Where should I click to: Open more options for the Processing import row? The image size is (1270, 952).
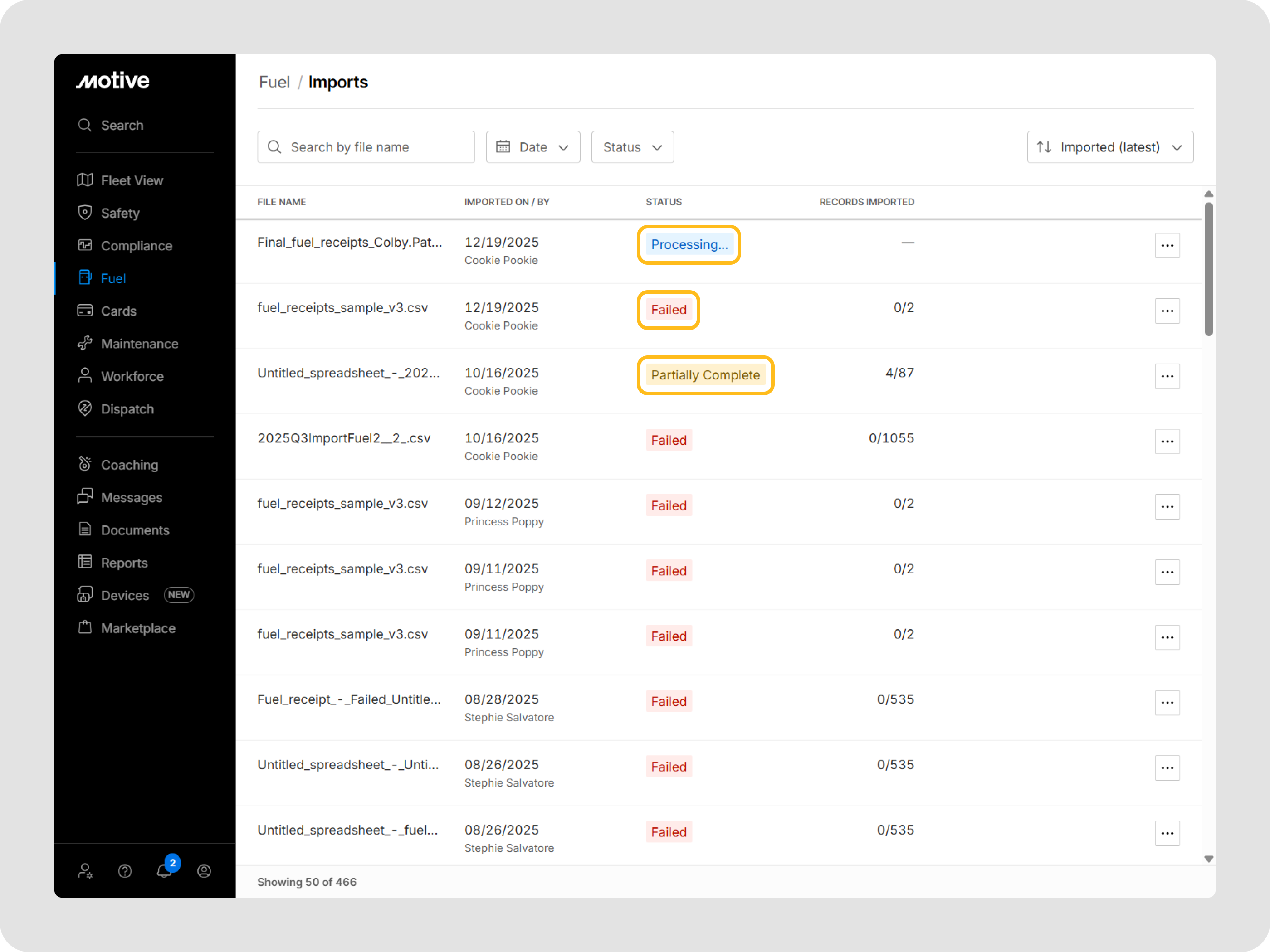pyautogui.click(x=1167, y=246)
